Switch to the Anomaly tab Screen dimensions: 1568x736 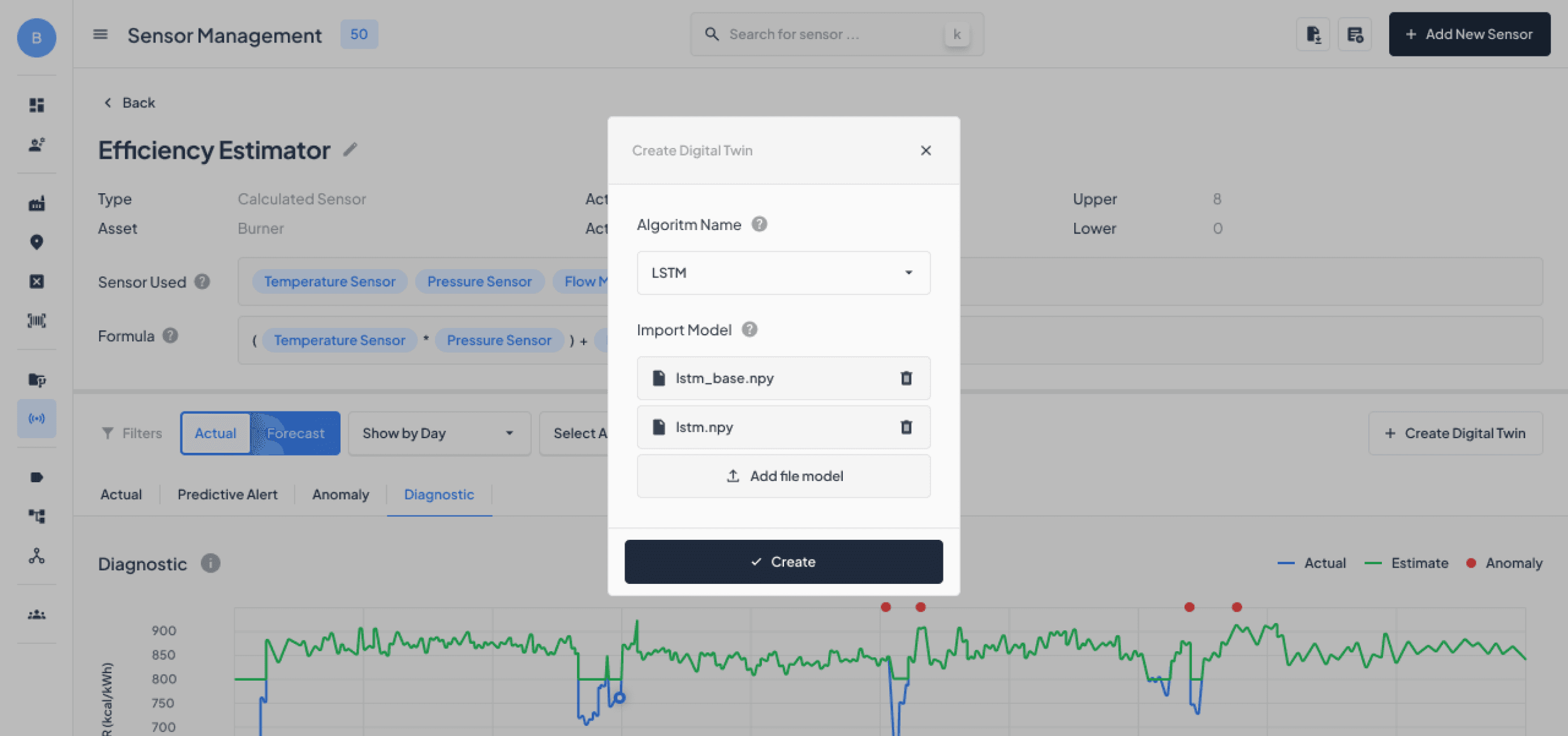pyautogui.click(x=341, y=495)
